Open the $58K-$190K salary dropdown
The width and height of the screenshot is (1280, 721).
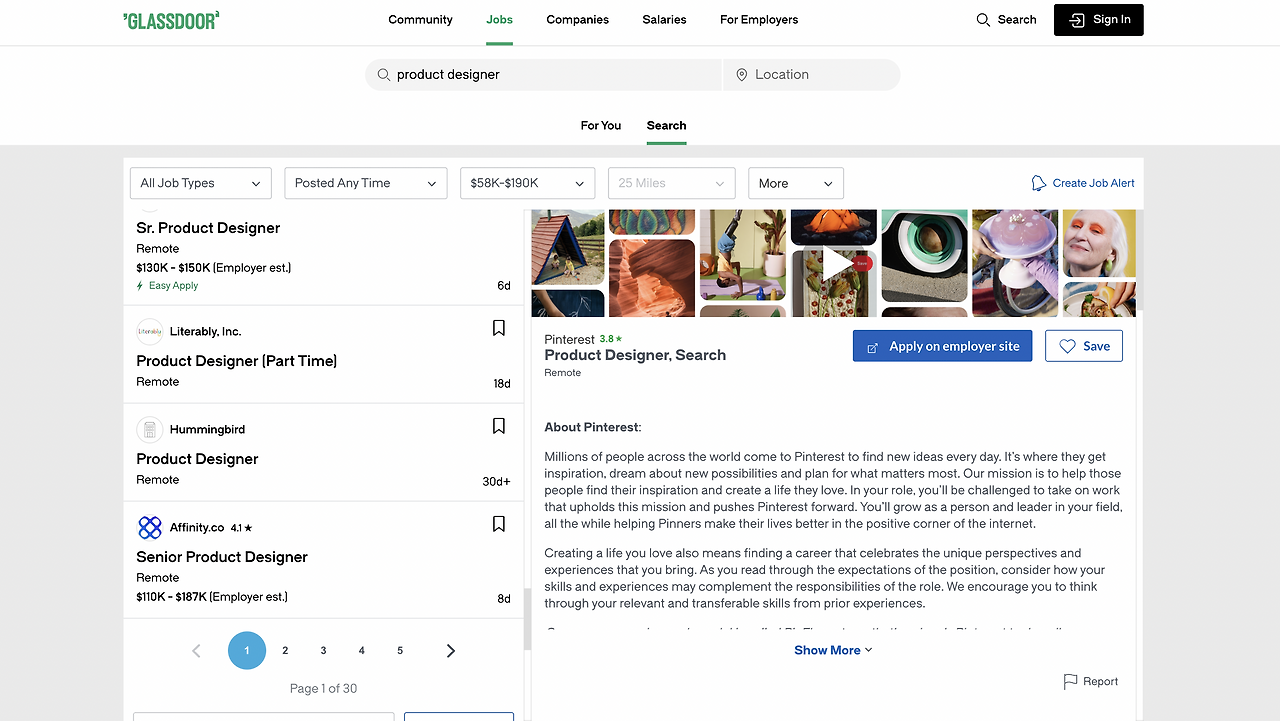click(x=527, y=183)
